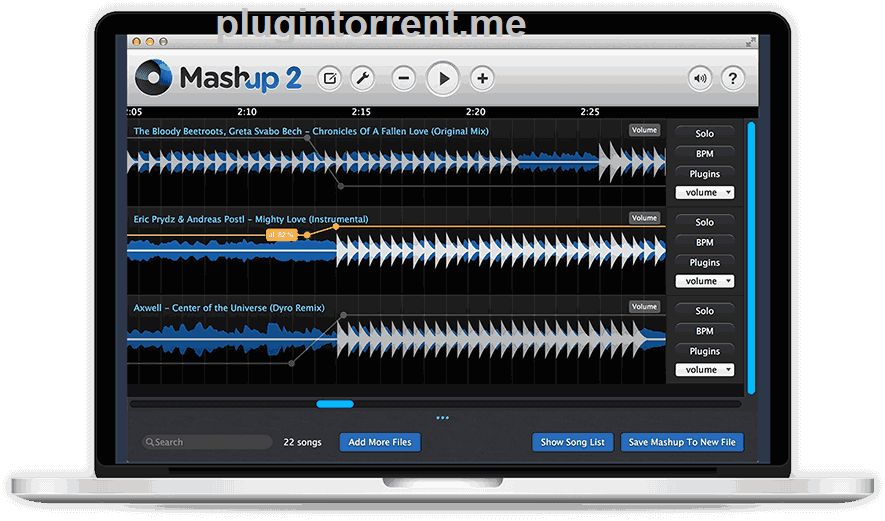Click the orange 82% volume label
Image resolution: width=885 pixels, height=521 pixels.
281,234
